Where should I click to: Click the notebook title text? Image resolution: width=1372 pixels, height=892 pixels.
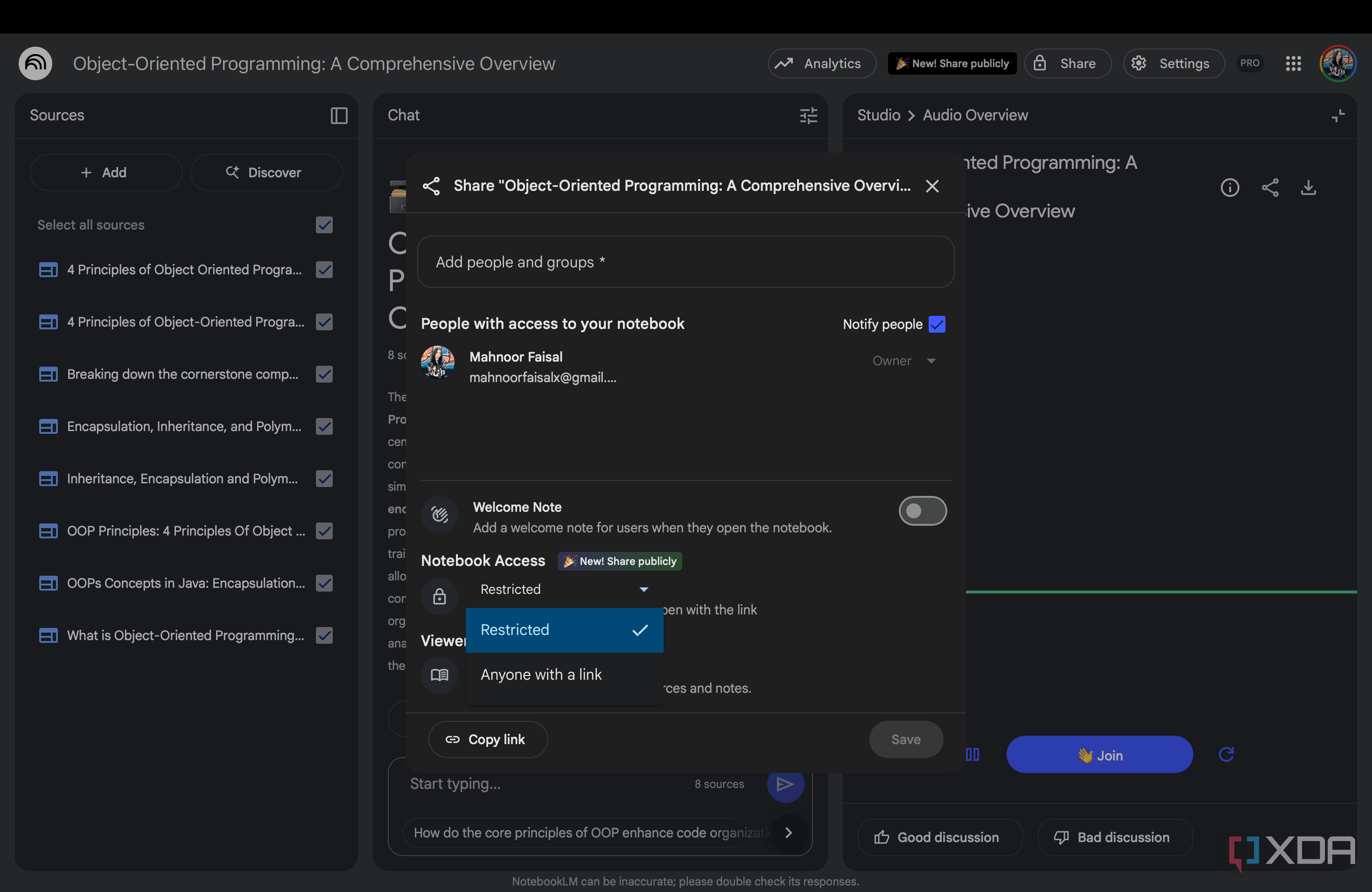(x=314, y=63)
